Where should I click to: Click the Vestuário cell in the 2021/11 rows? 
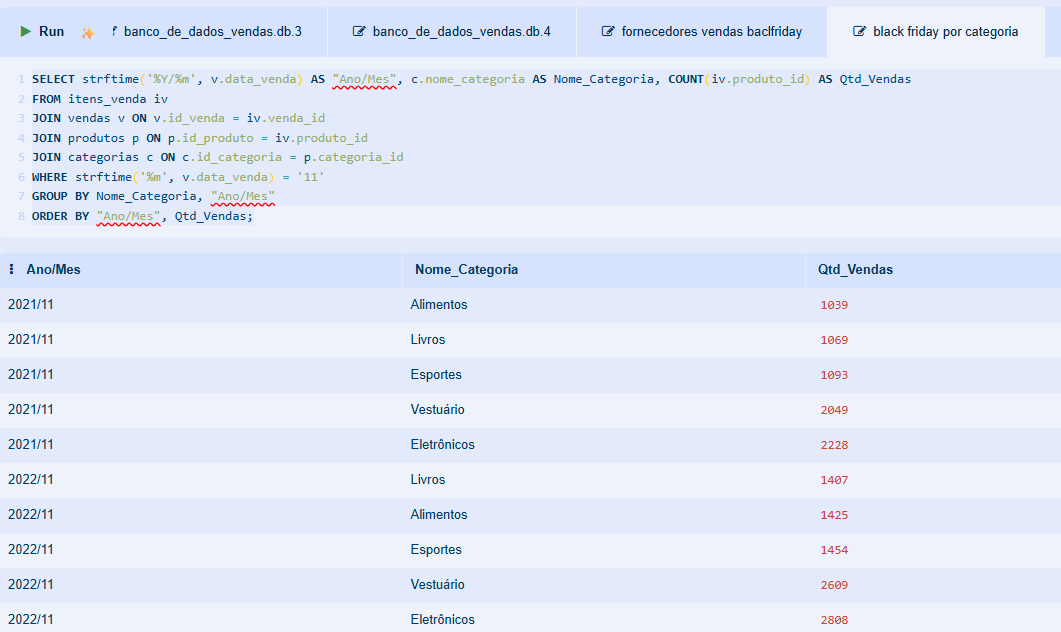tap(437, 409)
